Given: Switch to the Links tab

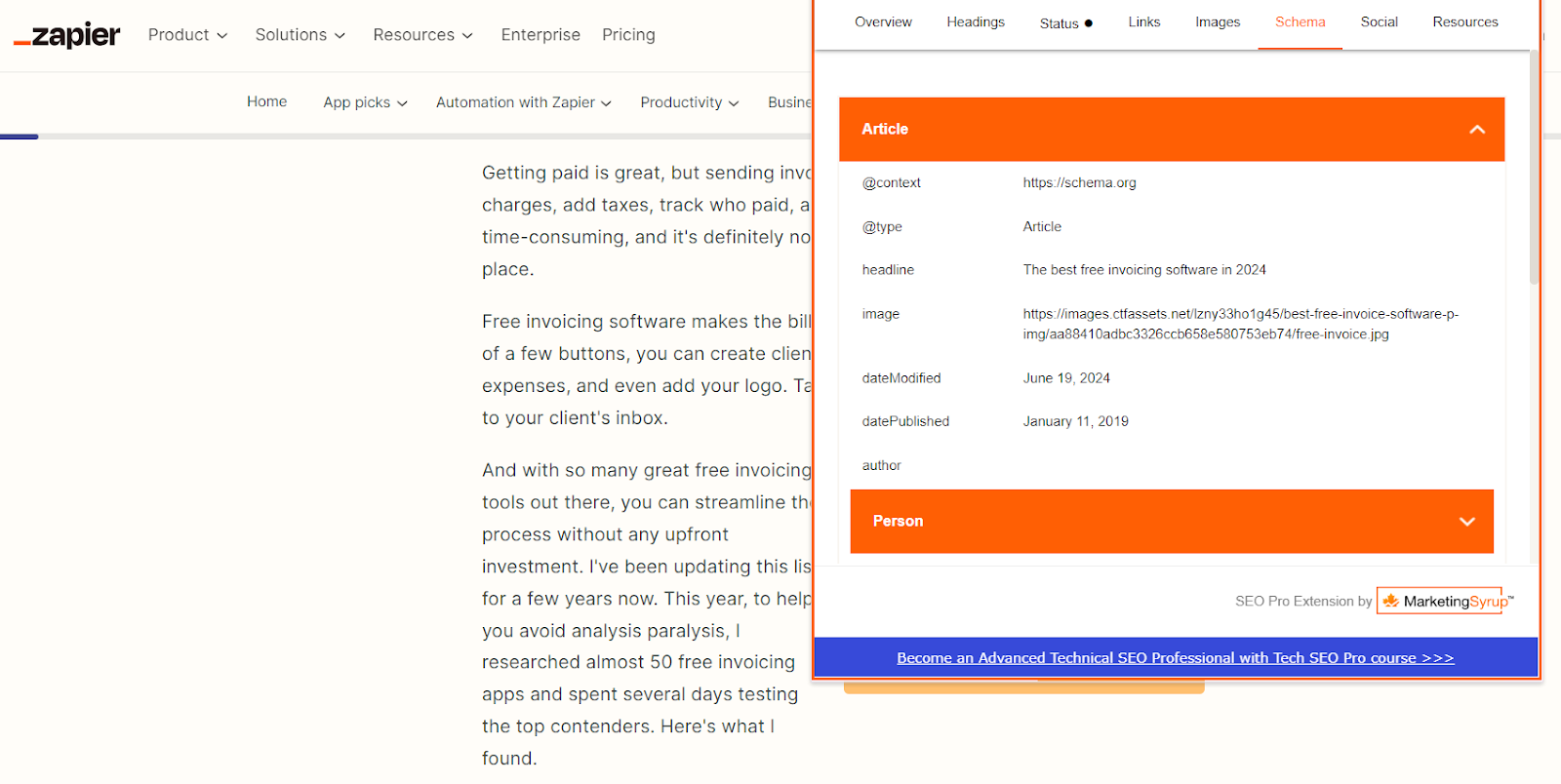Looking at the screenshot, I should click(x=1143, y=22).
